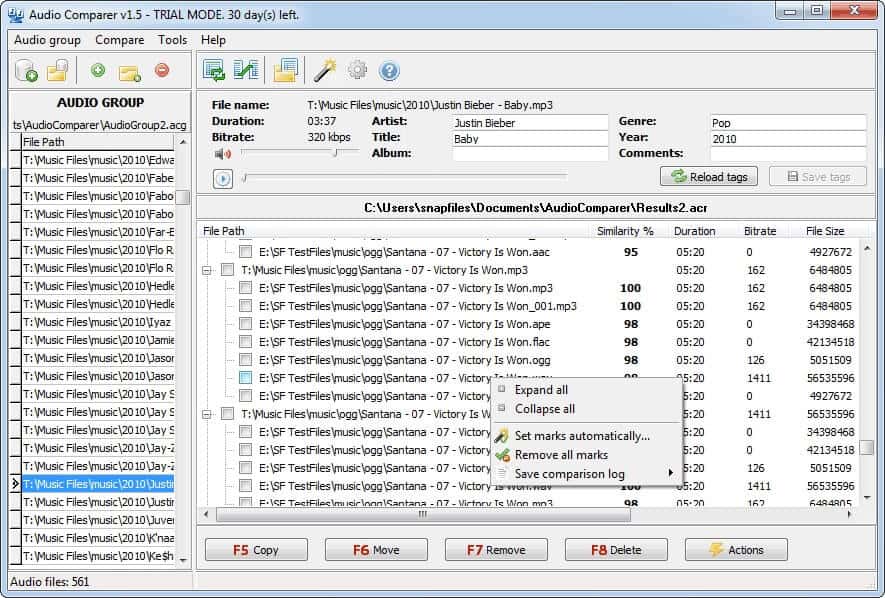Click the new audio group database icon
This screenshot has width=885, height=598.
click(x=26, y=70)
